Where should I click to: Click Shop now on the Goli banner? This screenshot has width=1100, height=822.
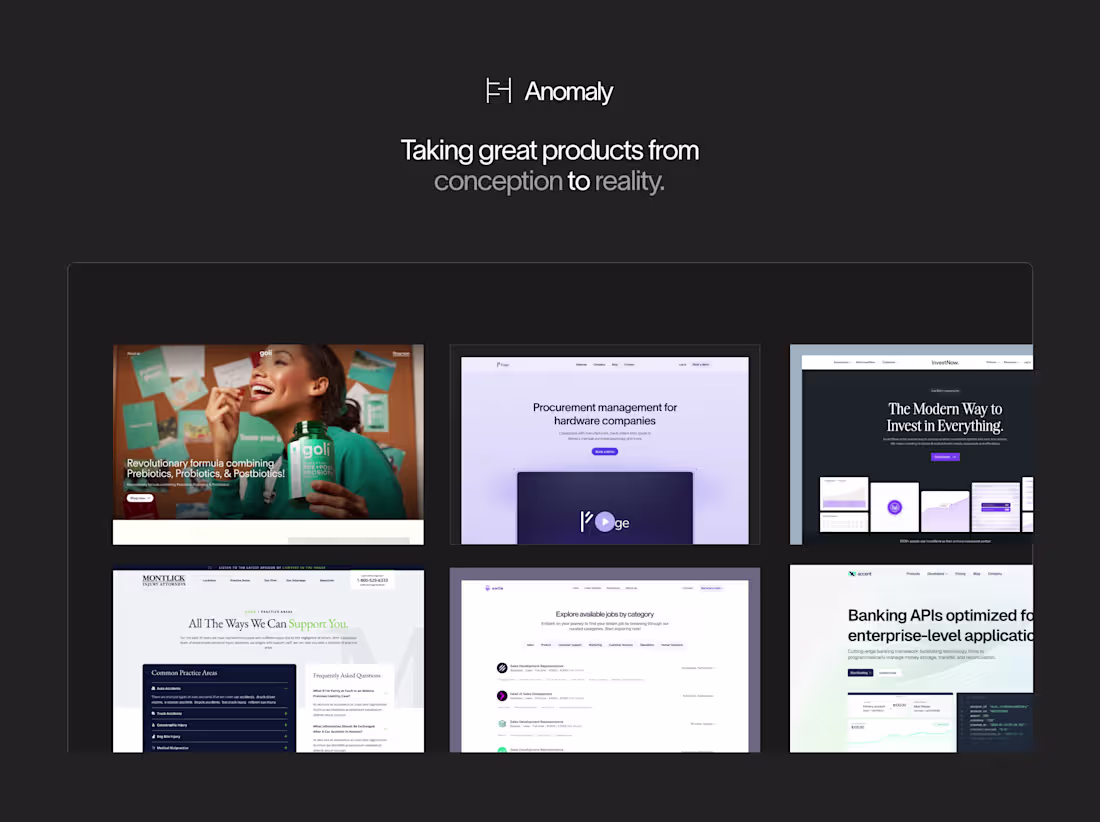[139, 499]
